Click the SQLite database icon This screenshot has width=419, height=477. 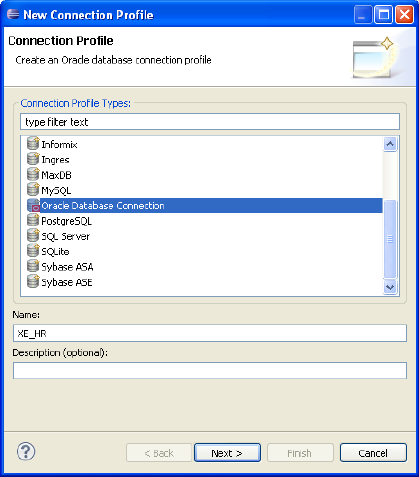33,251
